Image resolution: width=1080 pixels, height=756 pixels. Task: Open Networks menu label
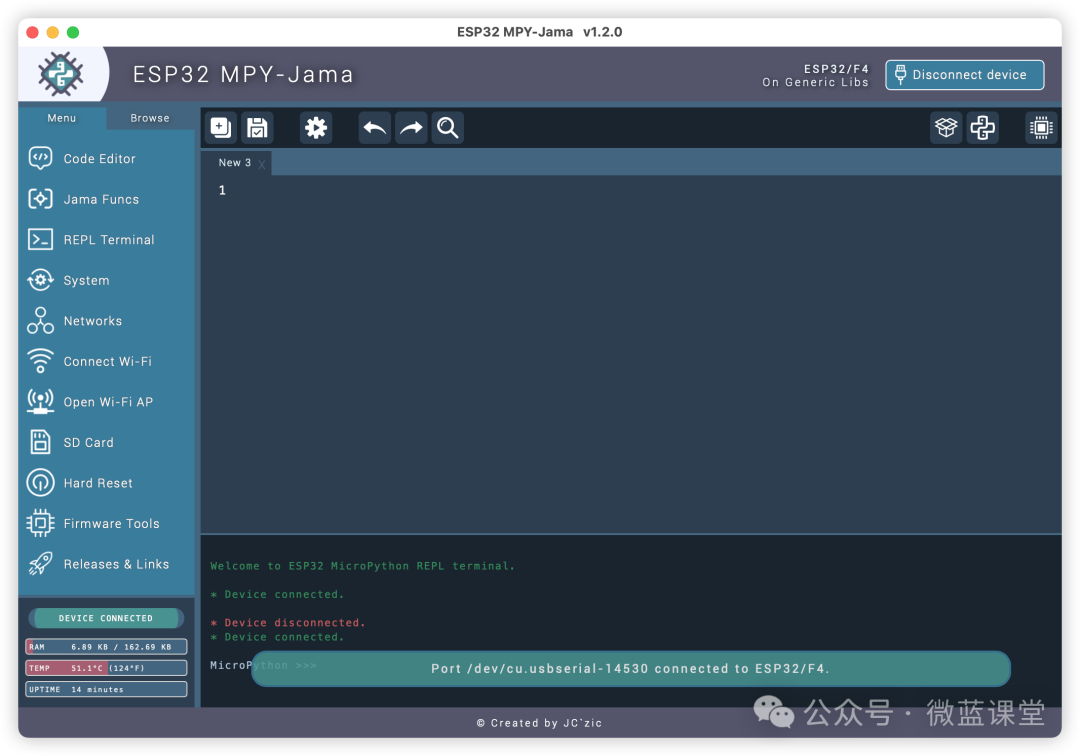pos(92,321)
